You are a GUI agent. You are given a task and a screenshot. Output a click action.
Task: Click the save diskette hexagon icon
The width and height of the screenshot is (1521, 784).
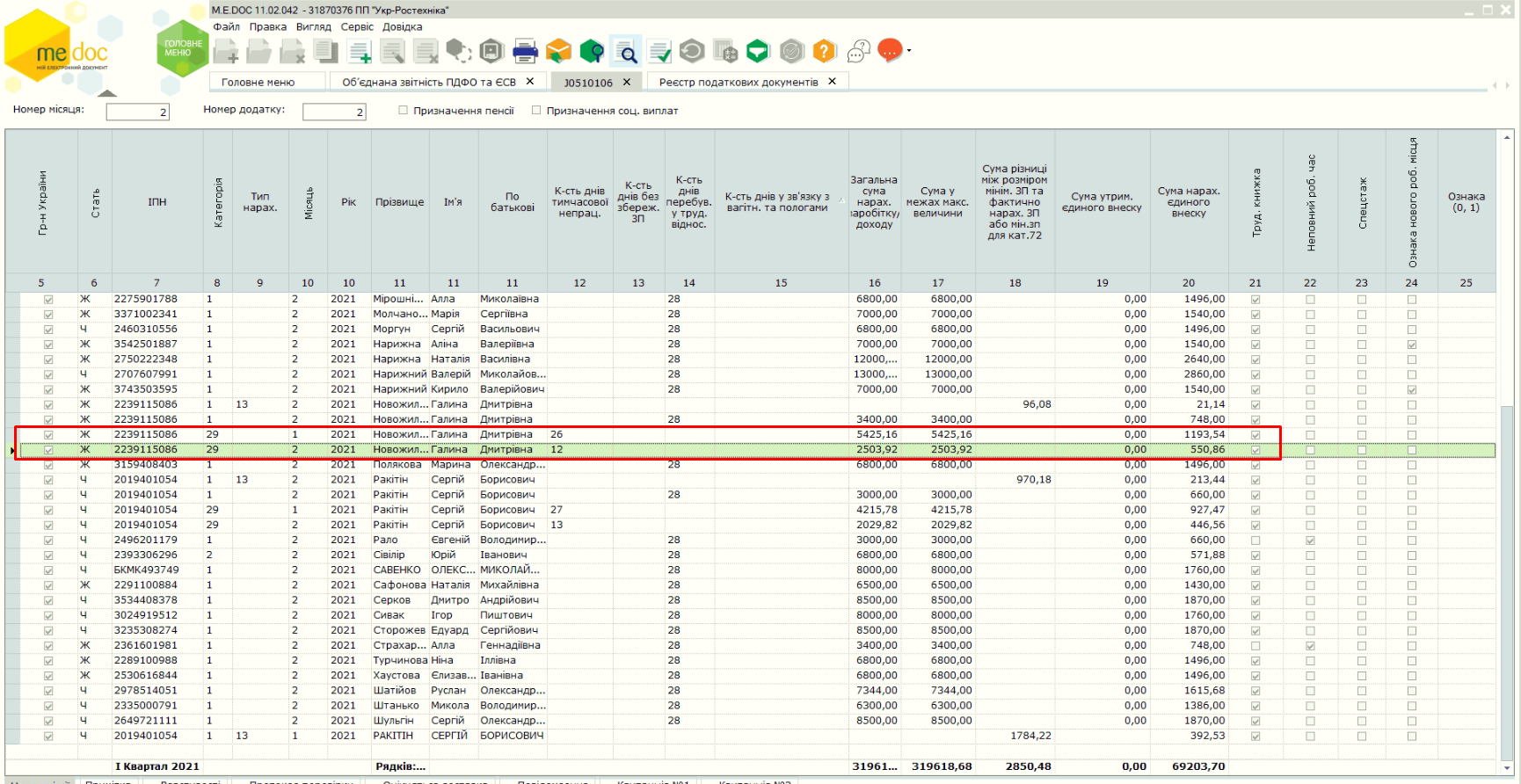pyautogui.click(x=491, y=52)
